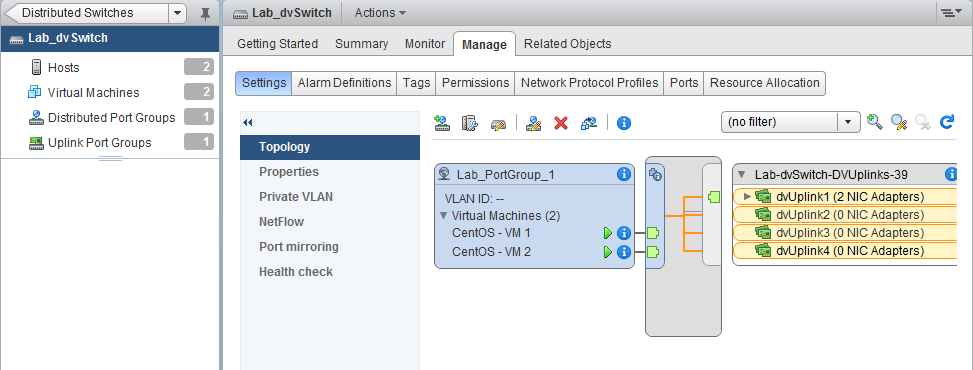Viewport: 973px width, 370px height.
Task: Select the Tags sub-tab
Action: [x=416, y=83]
